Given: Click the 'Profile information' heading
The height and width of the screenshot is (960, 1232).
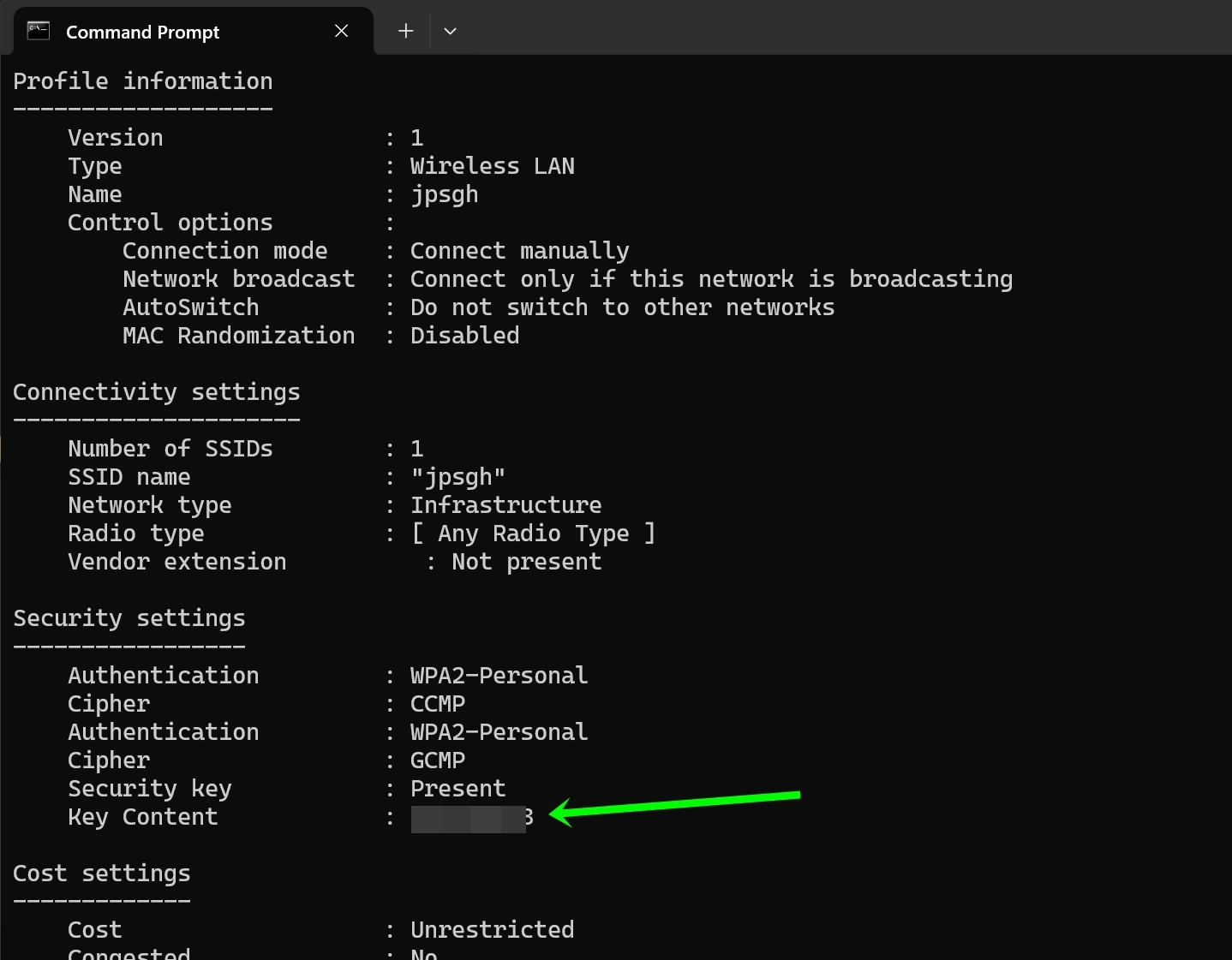Looking at the screenshot, I should [143, 81].
